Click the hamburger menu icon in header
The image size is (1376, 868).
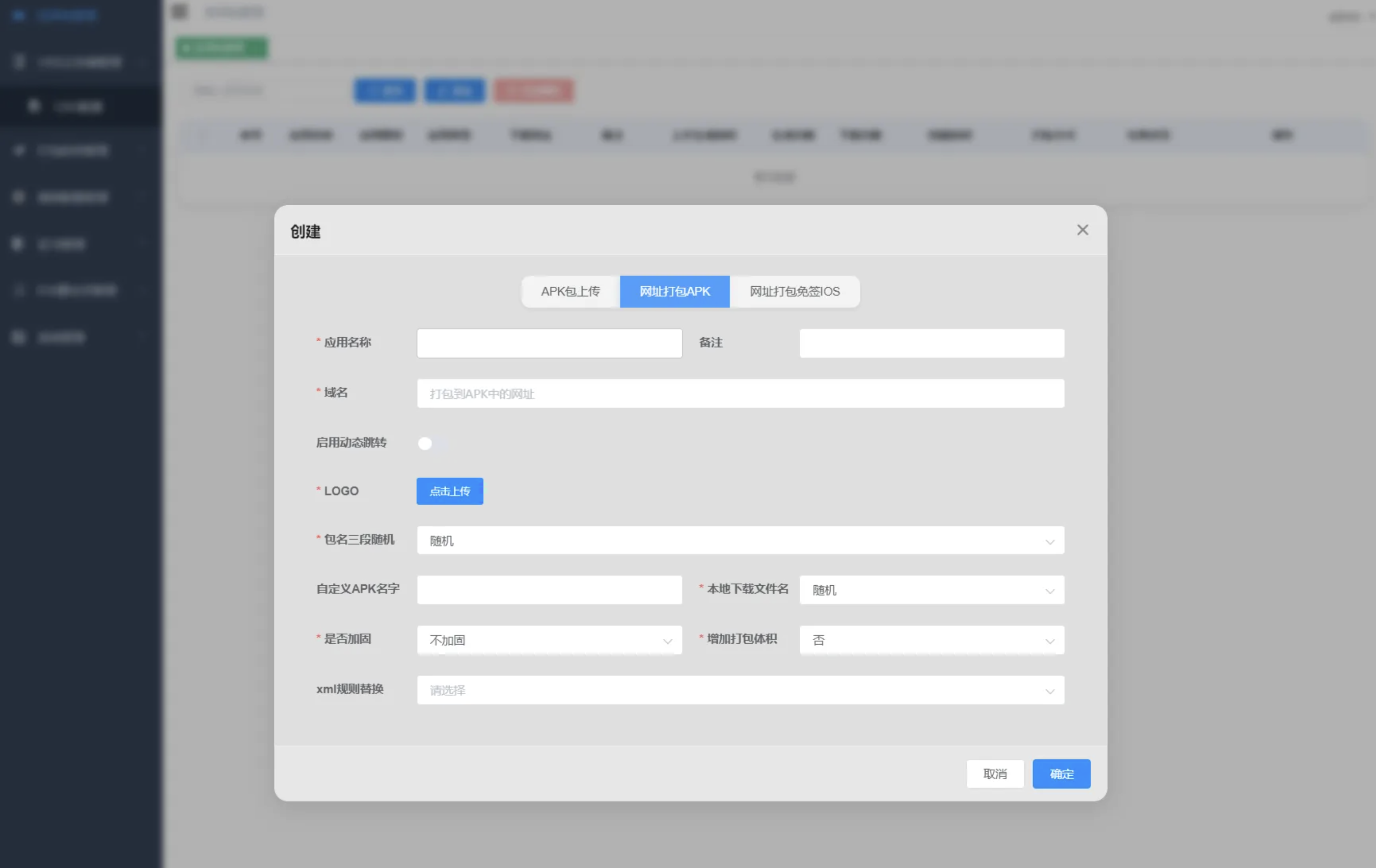(x=180, y=11)
